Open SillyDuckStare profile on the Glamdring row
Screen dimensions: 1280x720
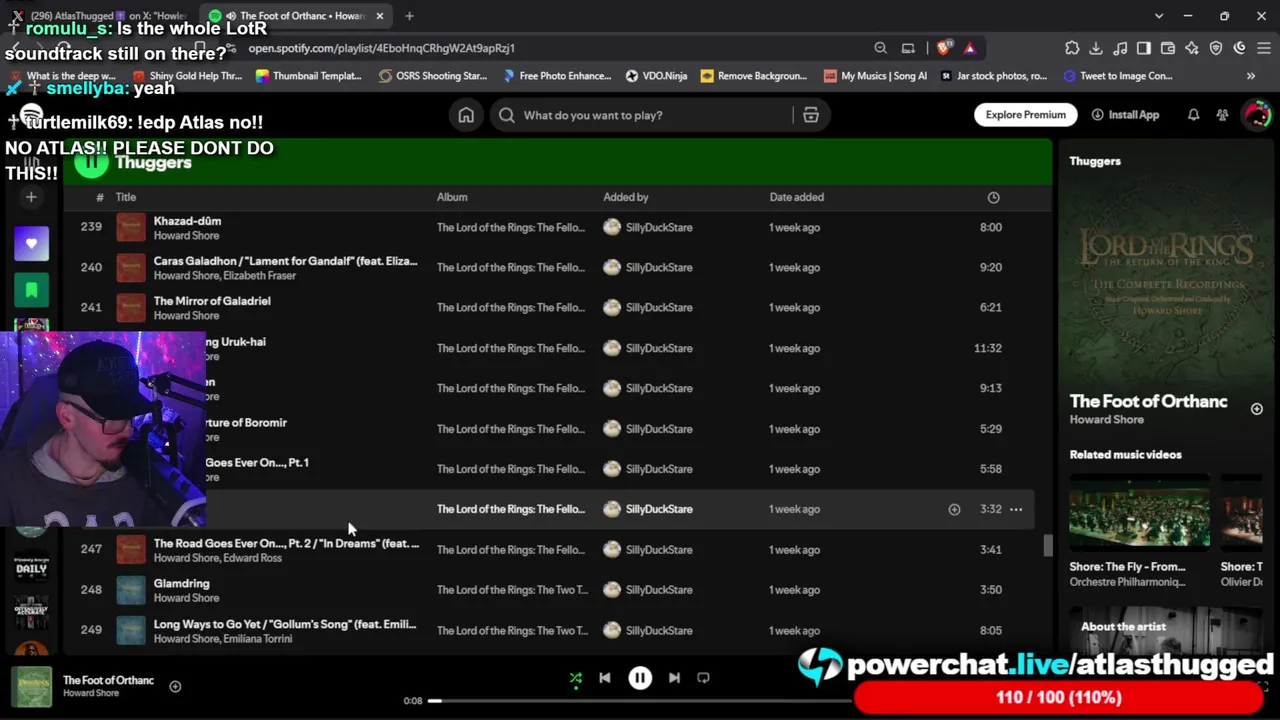tap(659, 590)
